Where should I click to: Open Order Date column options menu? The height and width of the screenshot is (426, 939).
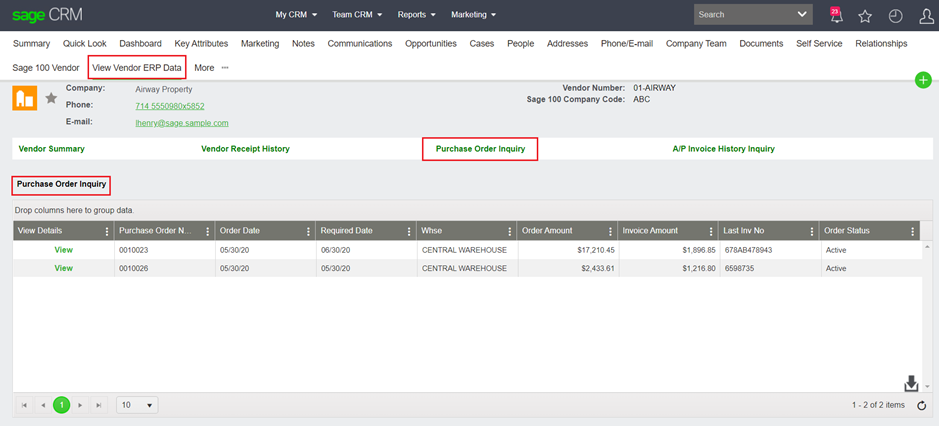click(308, 231)
